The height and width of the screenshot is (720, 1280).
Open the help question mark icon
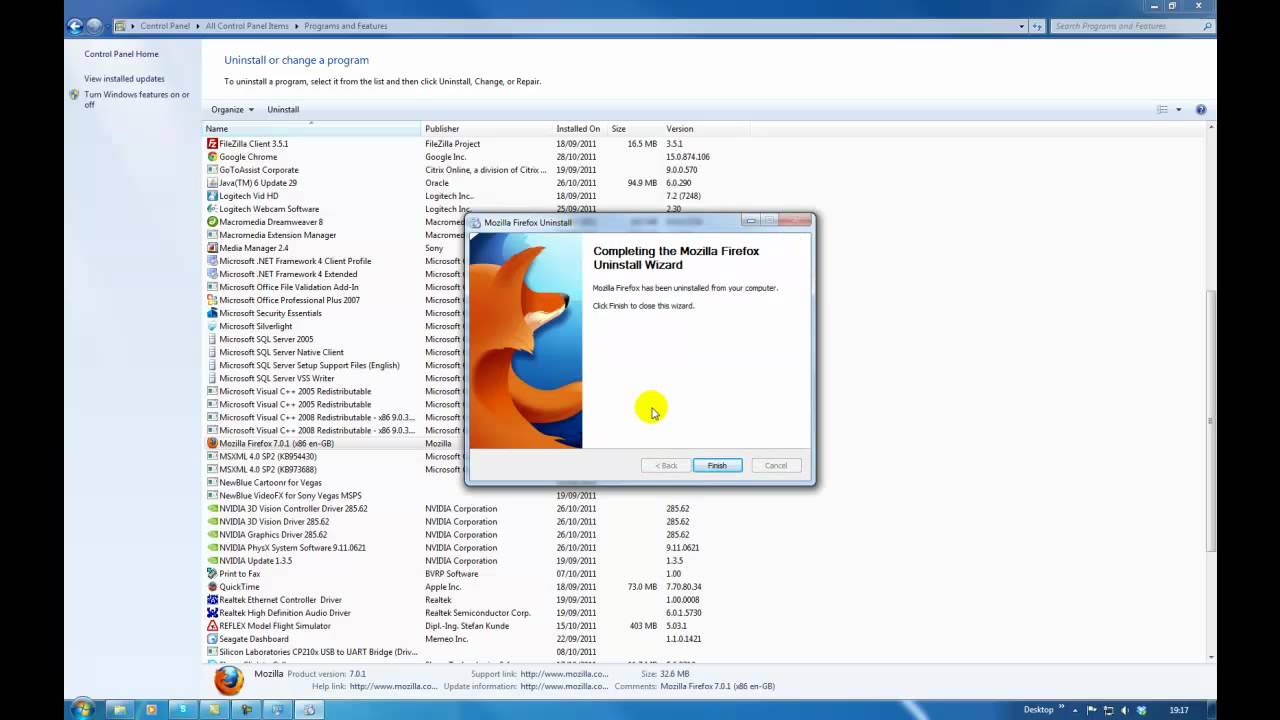point(1201,109)
